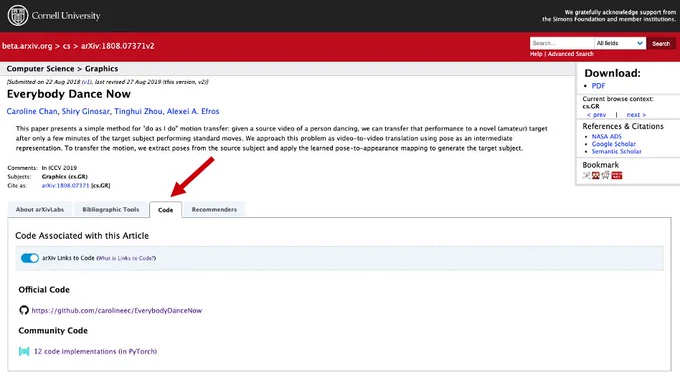Click the Official Code heading
This screenshot has width=680, height=375.
pyautogui.click(x=44, y=290)
